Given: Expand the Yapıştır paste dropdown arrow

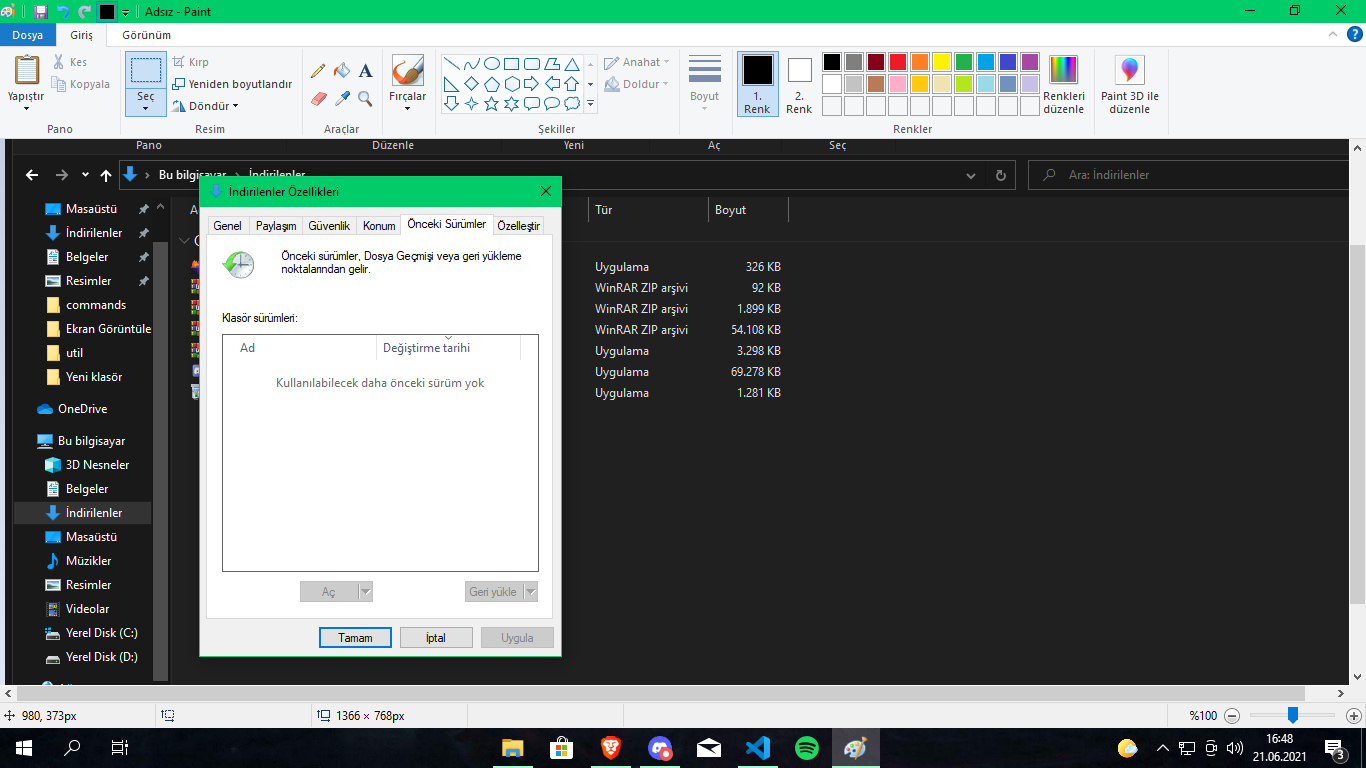Looking at the screenshot, I should pyautogui.click(x=26, y=108).
